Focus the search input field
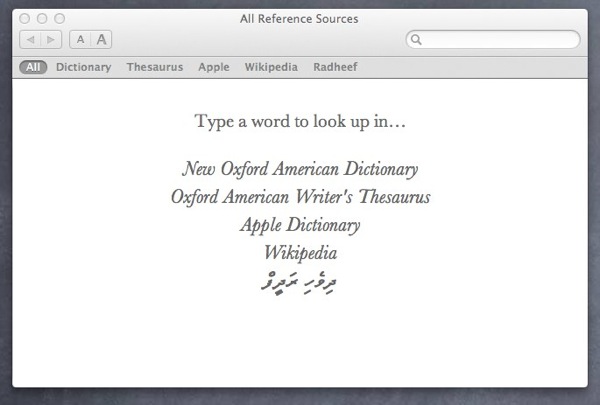 (493, 39)
